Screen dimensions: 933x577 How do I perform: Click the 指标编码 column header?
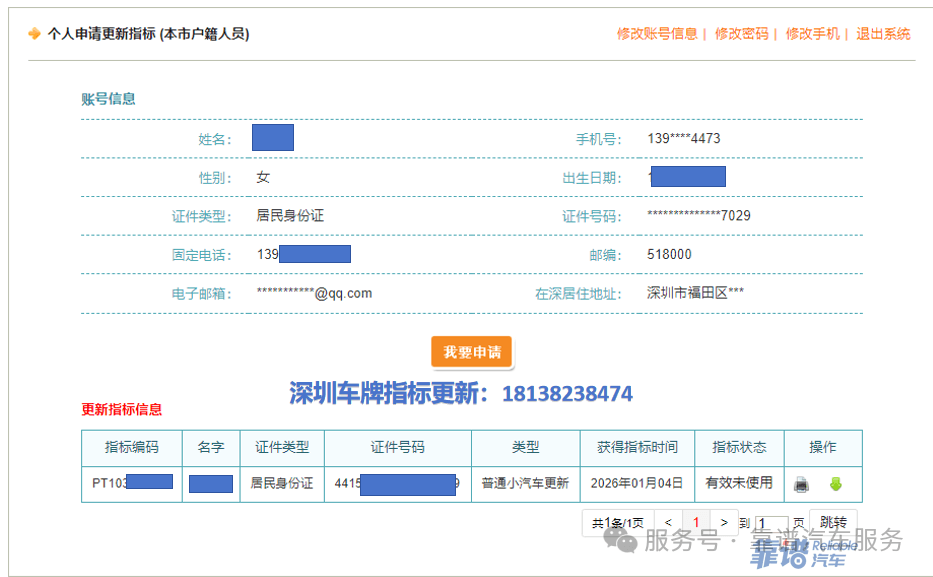tap(132, 447)
